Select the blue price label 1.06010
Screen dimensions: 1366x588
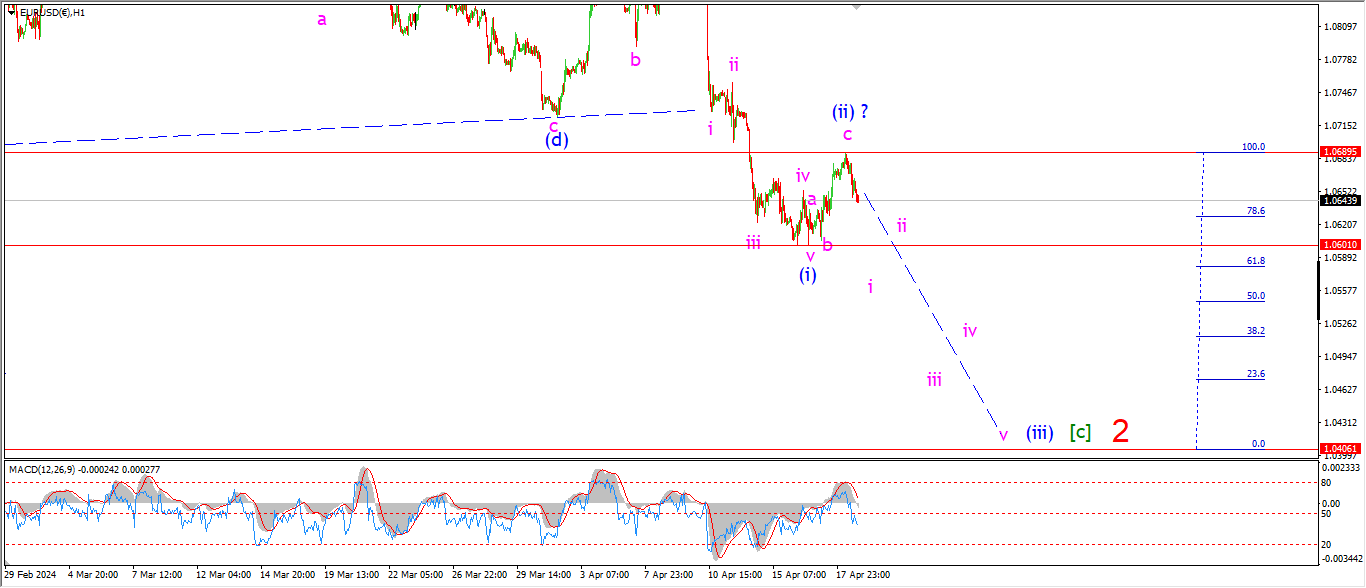click(1340, 245)
